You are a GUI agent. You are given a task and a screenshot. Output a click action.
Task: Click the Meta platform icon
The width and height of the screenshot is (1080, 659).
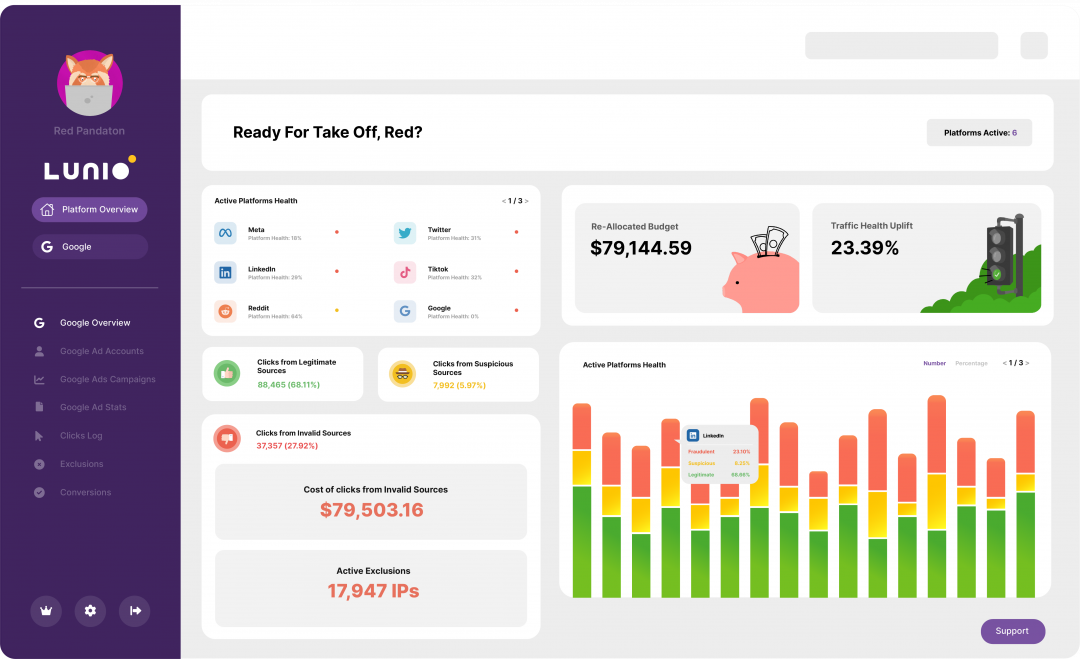coord(225,233)
